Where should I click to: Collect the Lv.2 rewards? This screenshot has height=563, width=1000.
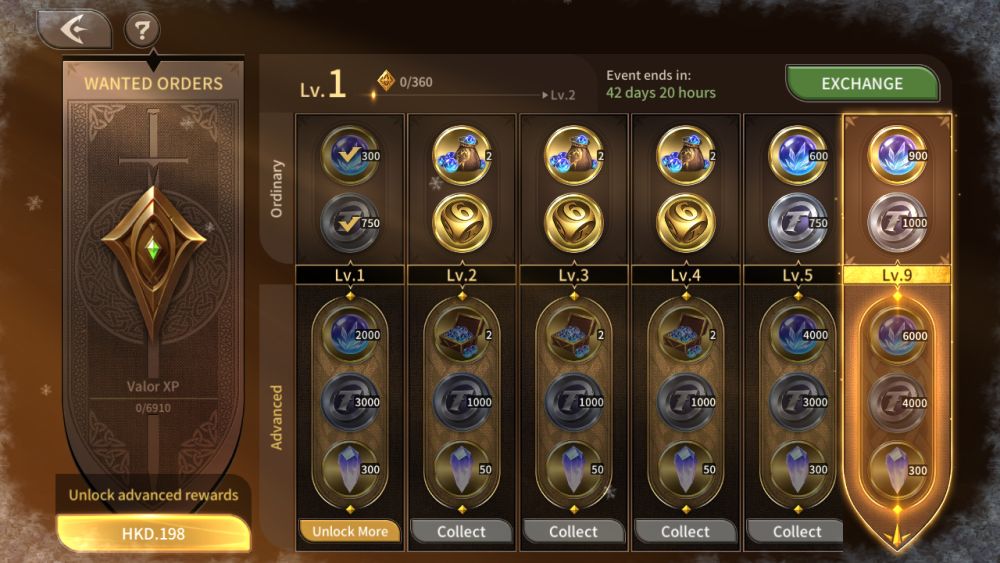(461, 531)
